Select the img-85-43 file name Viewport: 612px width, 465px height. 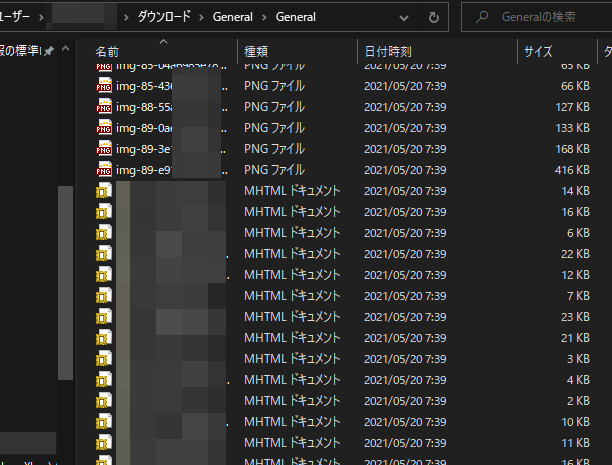point(172,86)
